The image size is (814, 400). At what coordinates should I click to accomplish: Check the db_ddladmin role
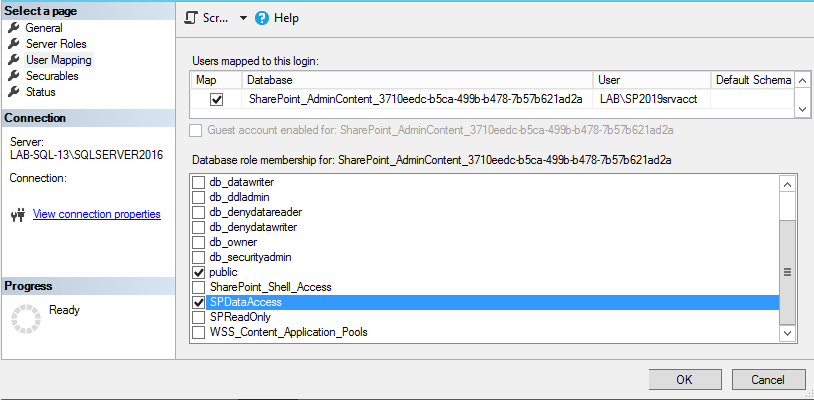point(198,198)
